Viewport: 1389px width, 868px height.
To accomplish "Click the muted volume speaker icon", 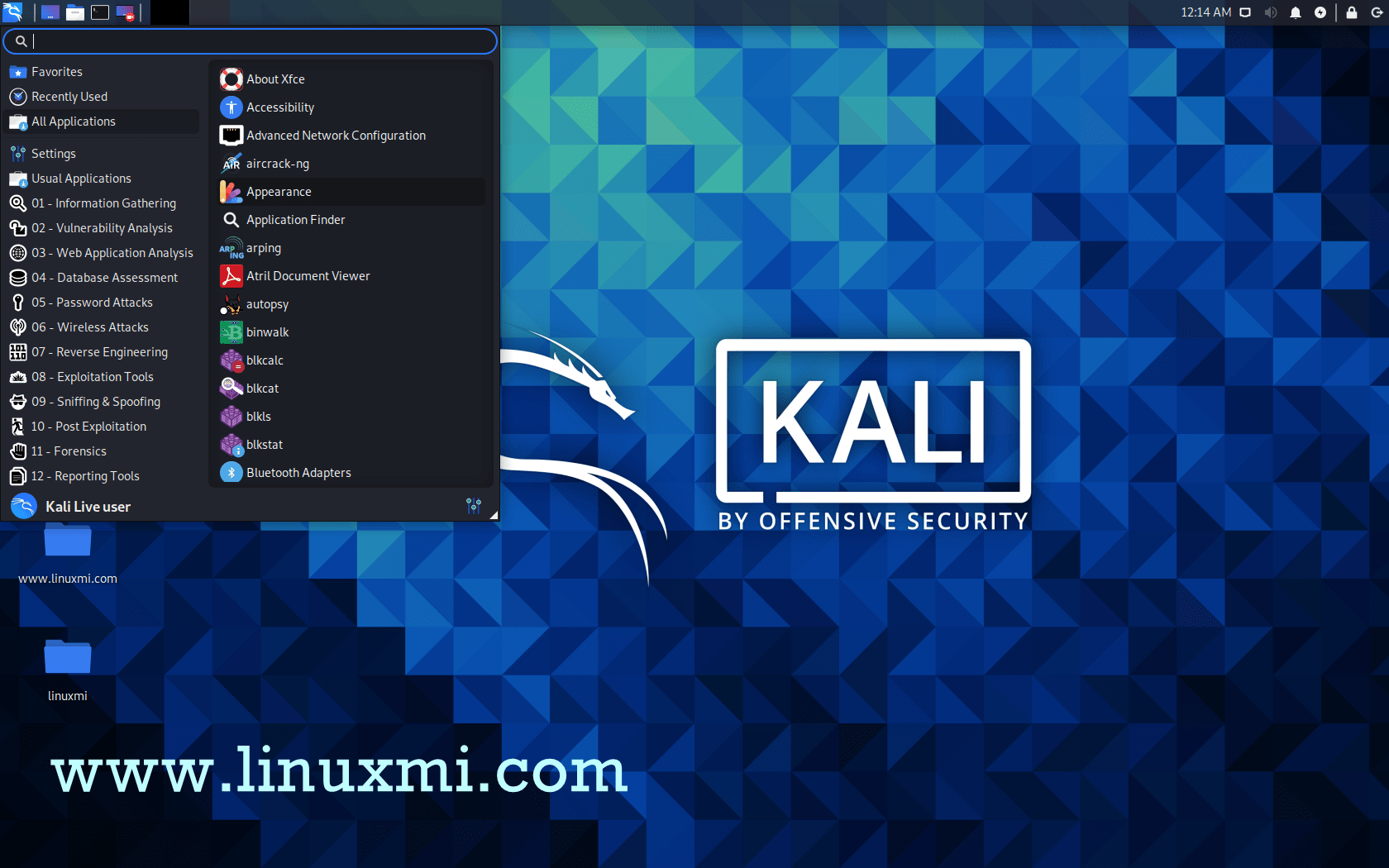I will pyautogui.click(x=1271, y=12).
